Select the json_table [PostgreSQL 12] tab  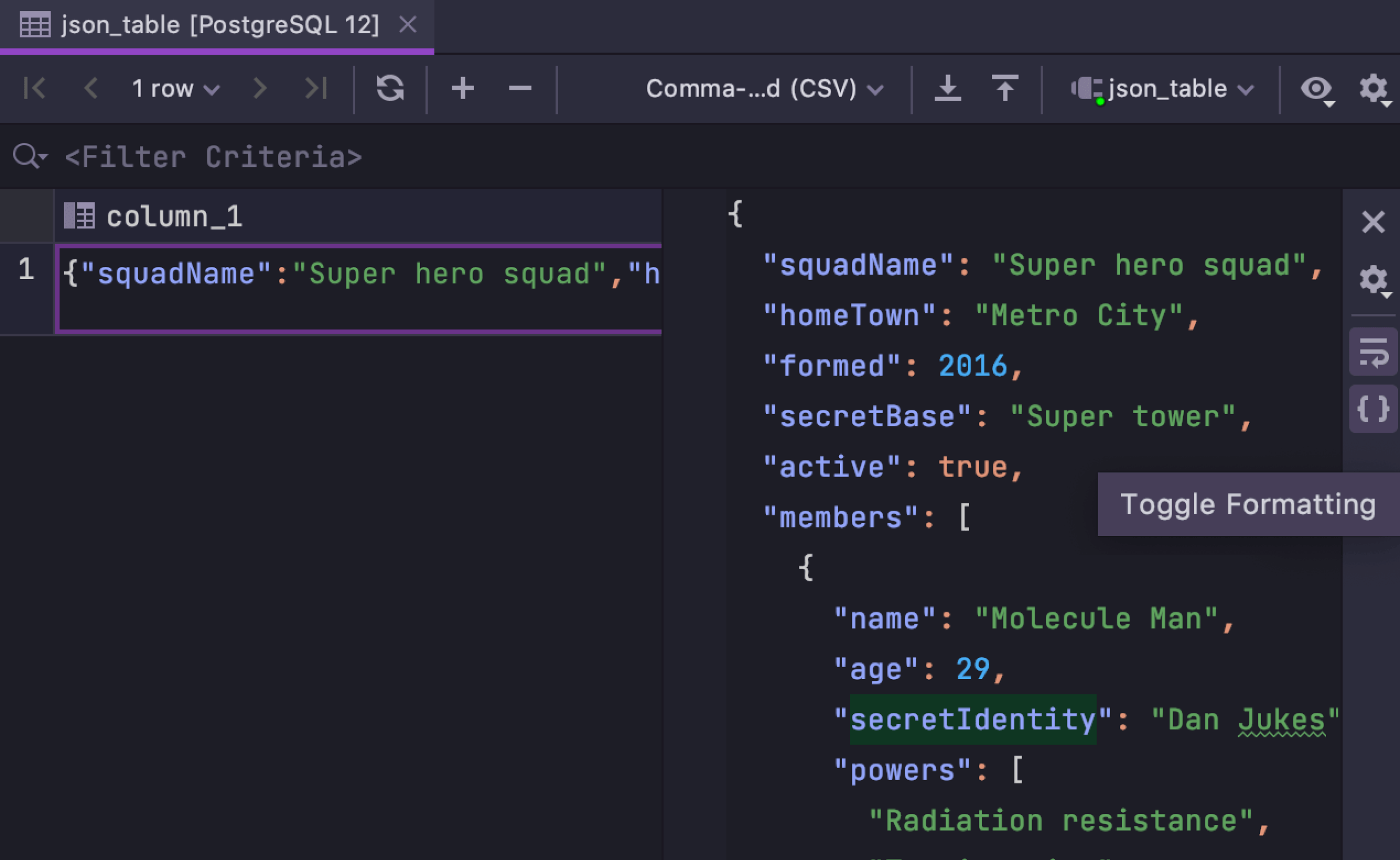click(219, 25)
